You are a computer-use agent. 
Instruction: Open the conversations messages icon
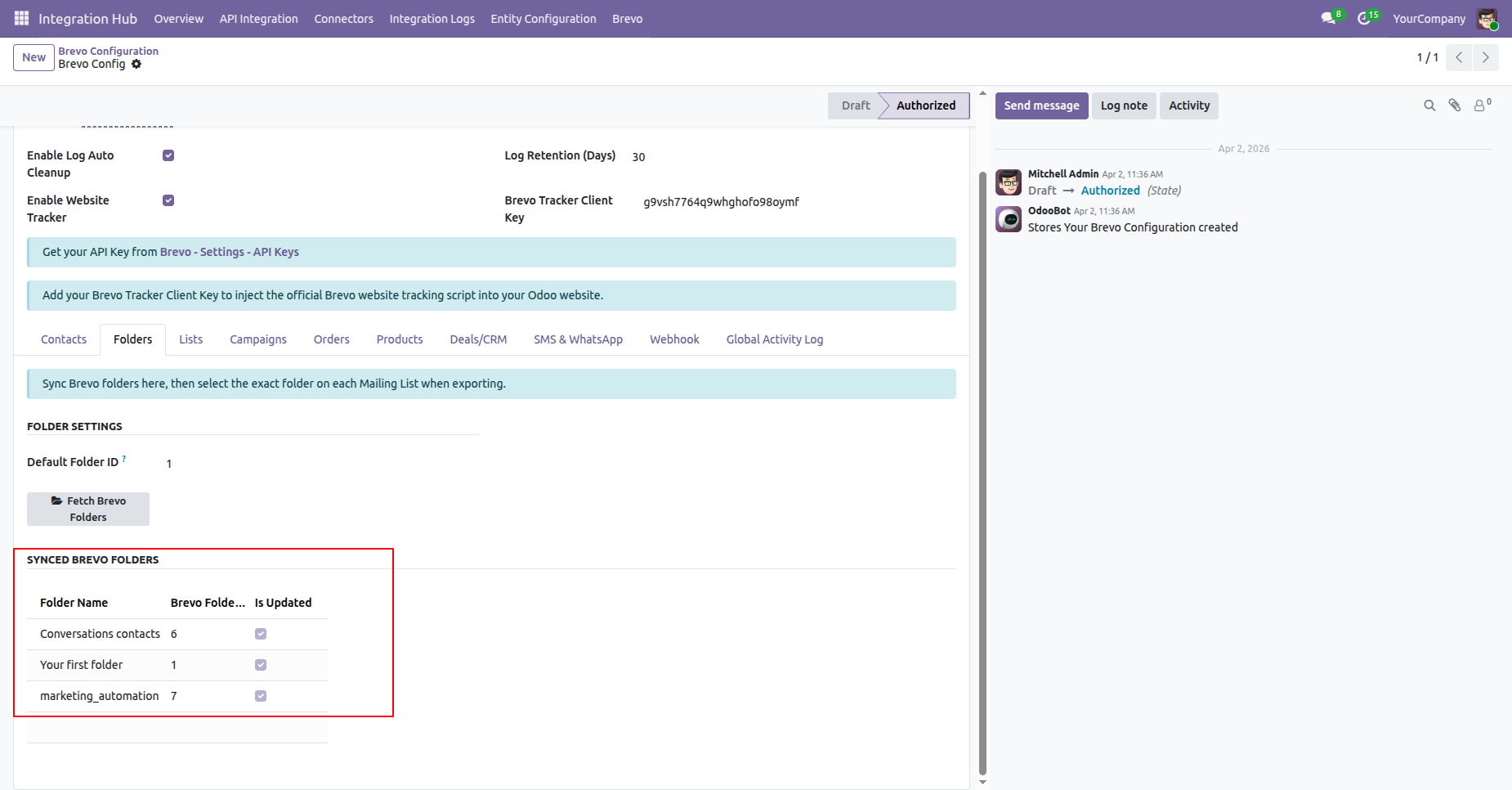click(1329, 18)
